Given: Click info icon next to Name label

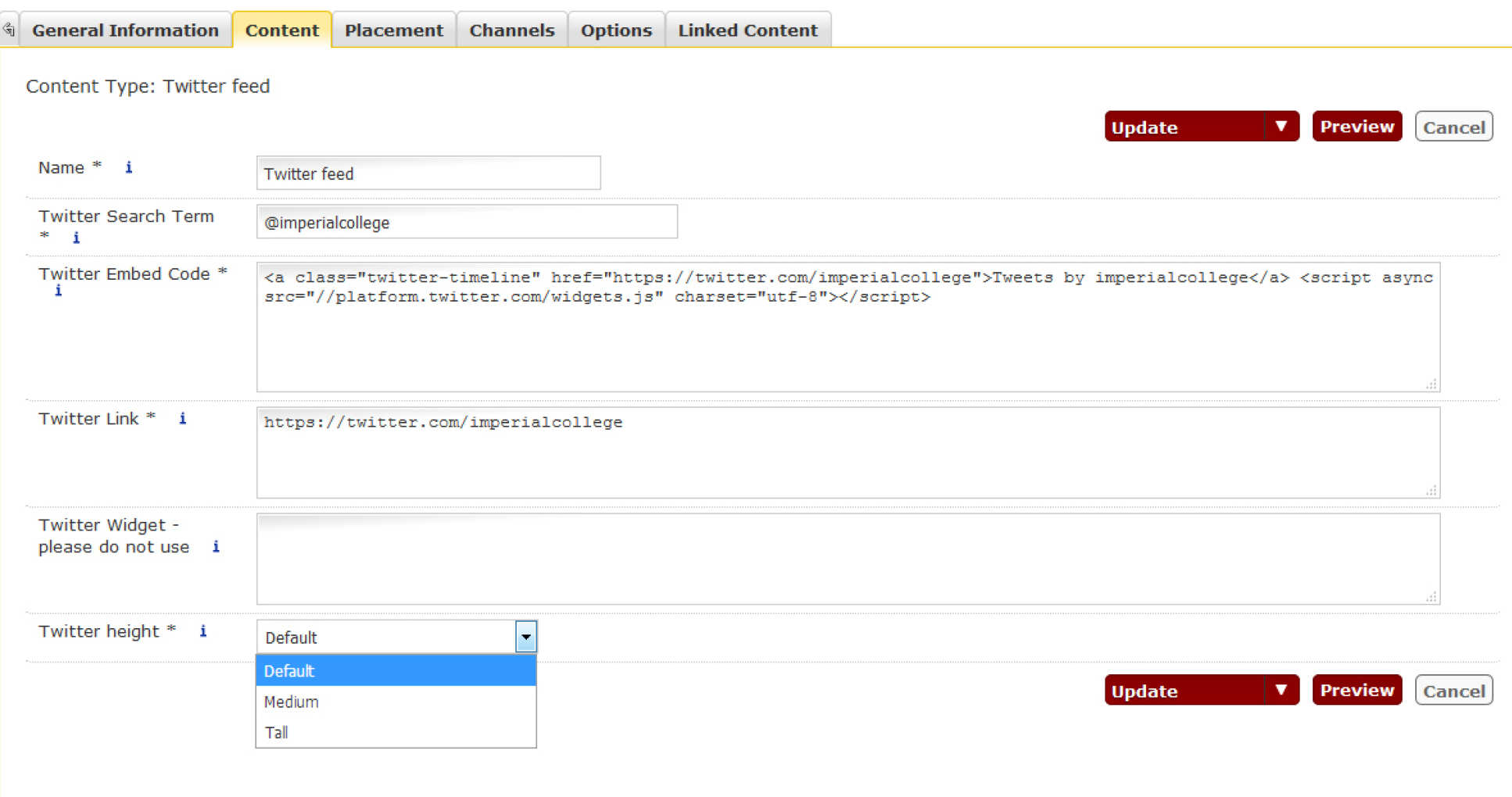Looking at the screenshot, I should point(129,167).
